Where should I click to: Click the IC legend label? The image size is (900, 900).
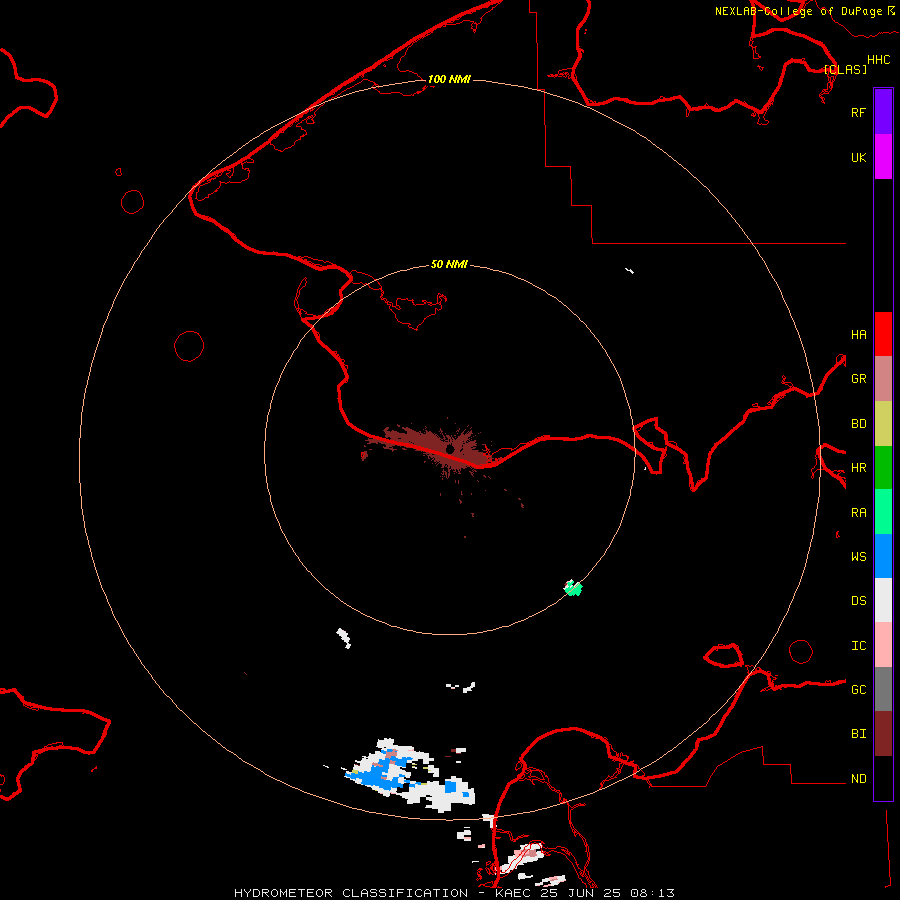click(858, 646)
